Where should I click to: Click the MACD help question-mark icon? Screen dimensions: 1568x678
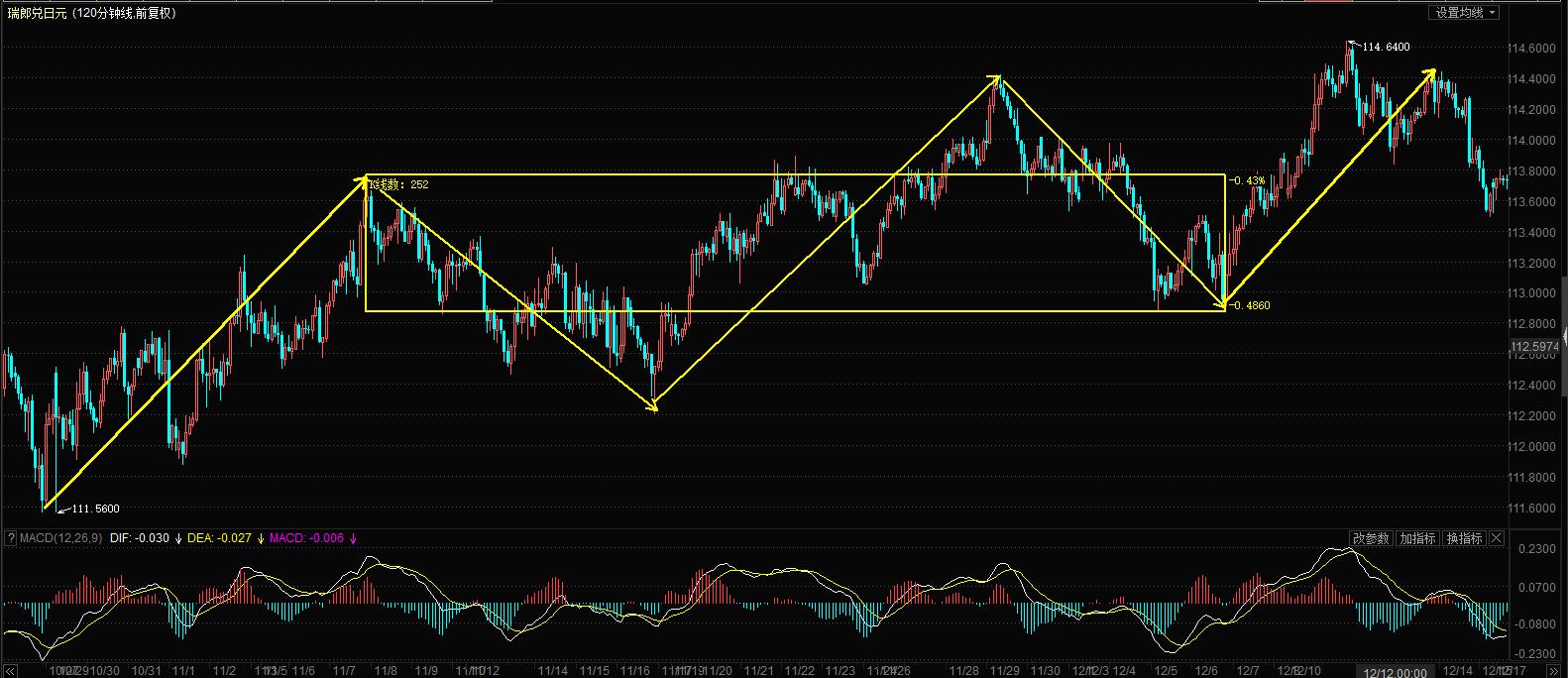10,538
